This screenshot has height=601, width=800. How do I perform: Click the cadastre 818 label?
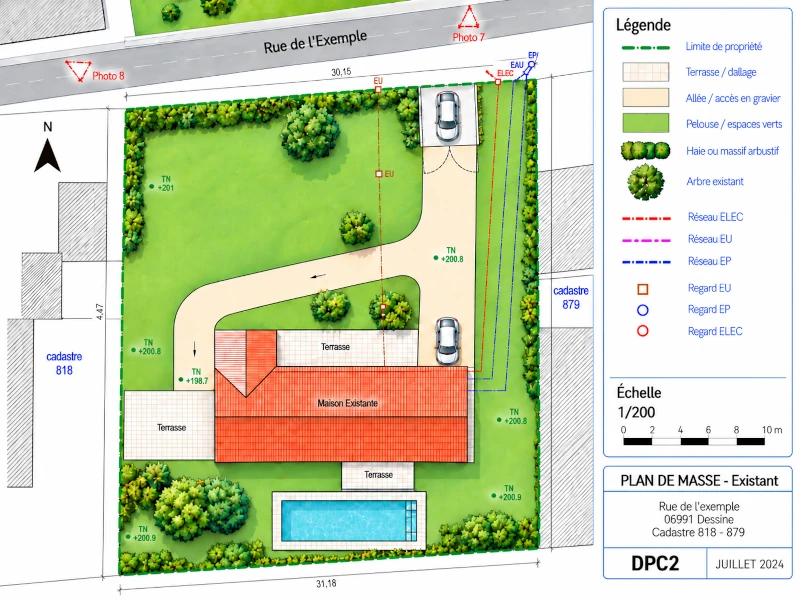64,363
